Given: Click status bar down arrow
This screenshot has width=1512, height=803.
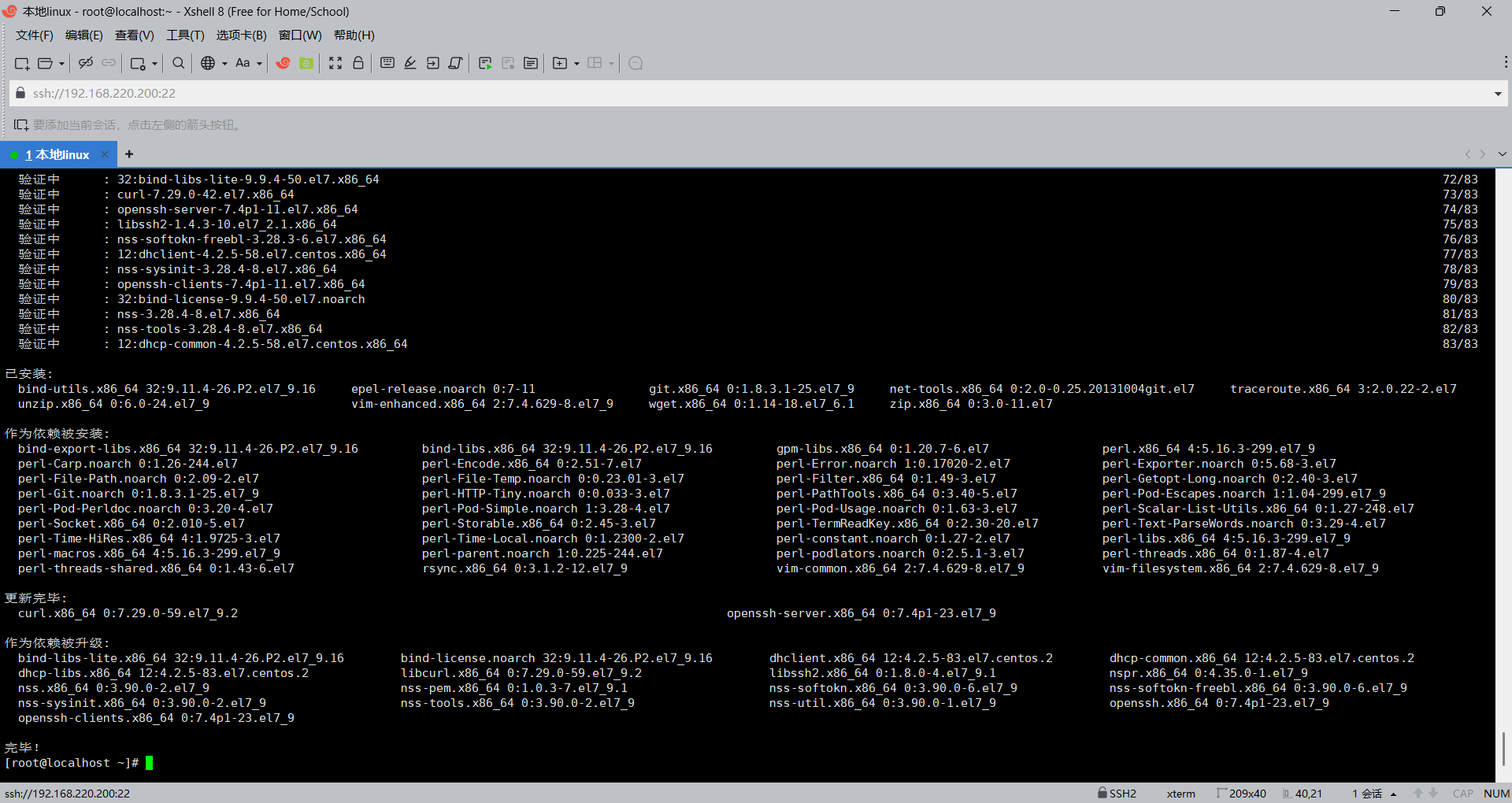Looking at the screenshot, I should 1433,794.
